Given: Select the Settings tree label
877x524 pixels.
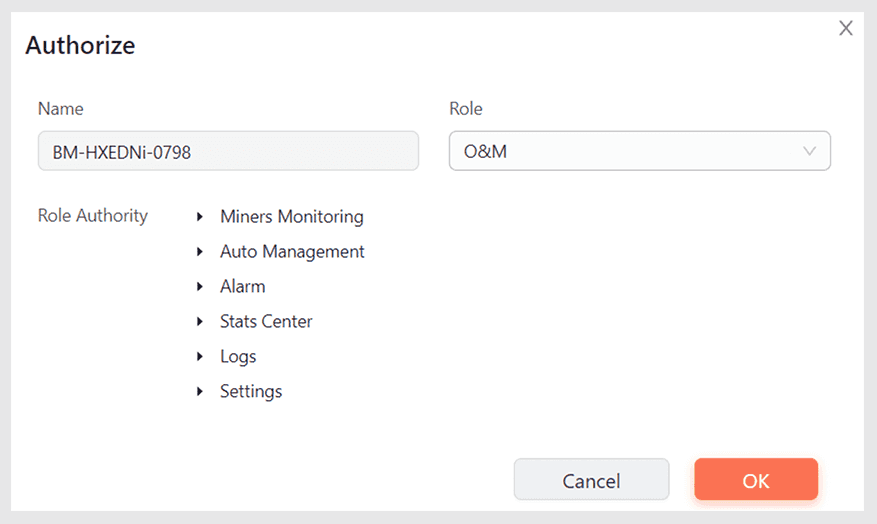Looking at the screenshot, I should point(251,392).
